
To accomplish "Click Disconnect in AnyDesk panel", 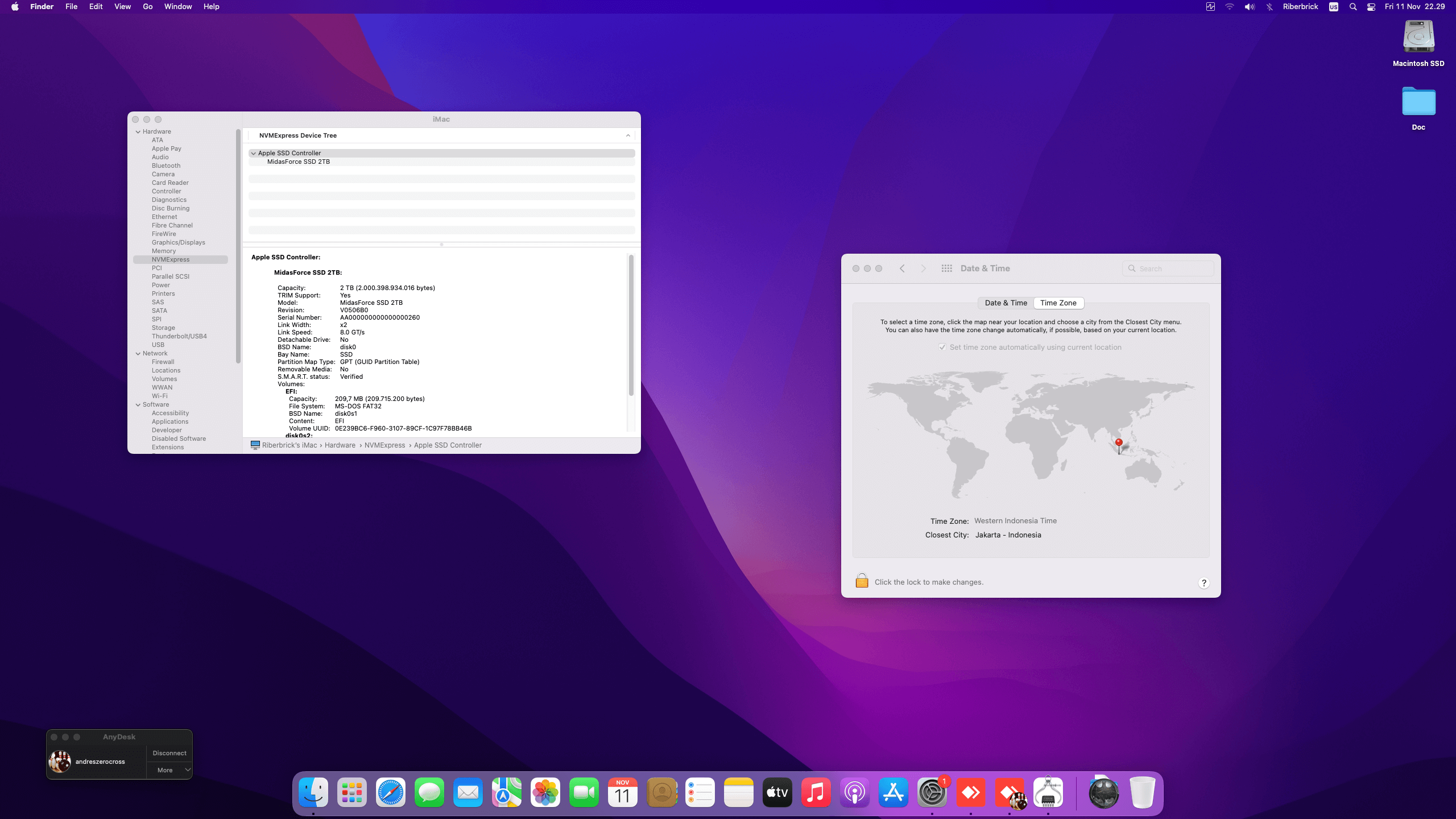I will [x=169, y=753].
